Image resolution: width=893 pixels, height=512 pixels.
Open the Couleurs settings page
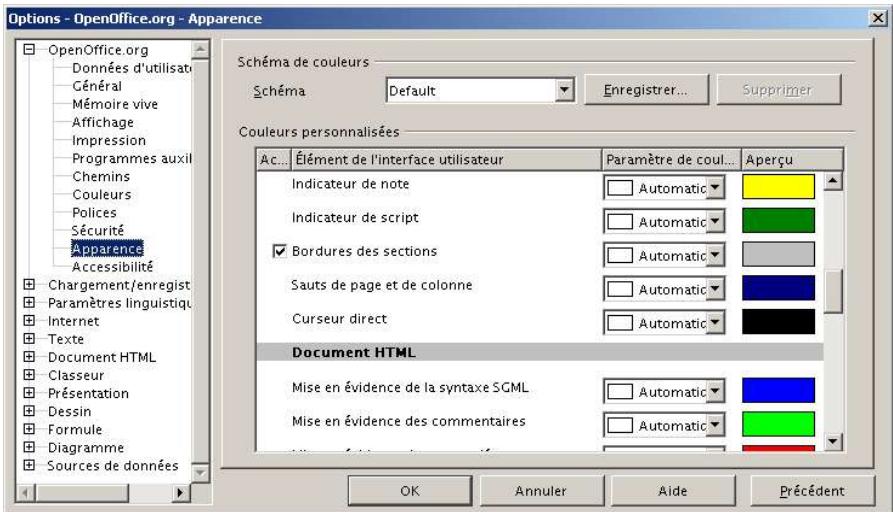coord(102,195)
